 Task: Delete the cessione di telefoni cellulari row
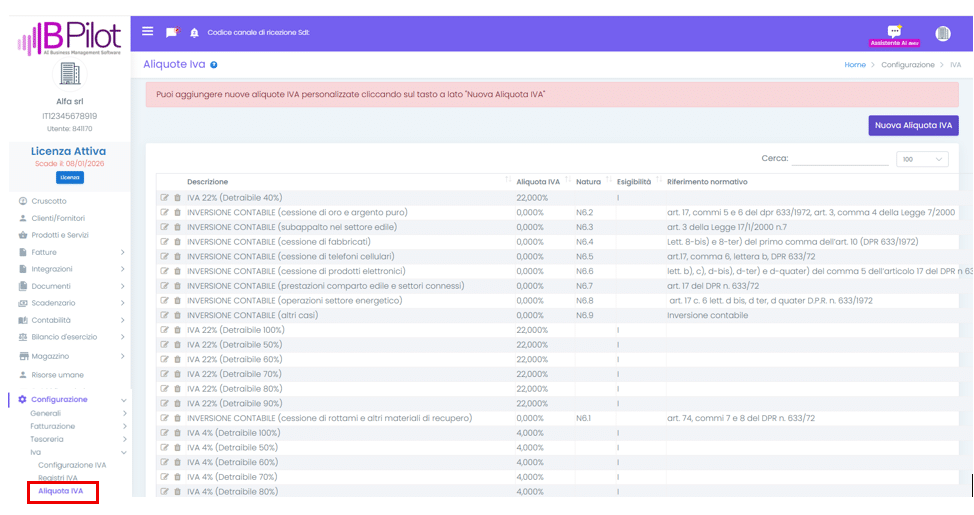click(177, 257)
